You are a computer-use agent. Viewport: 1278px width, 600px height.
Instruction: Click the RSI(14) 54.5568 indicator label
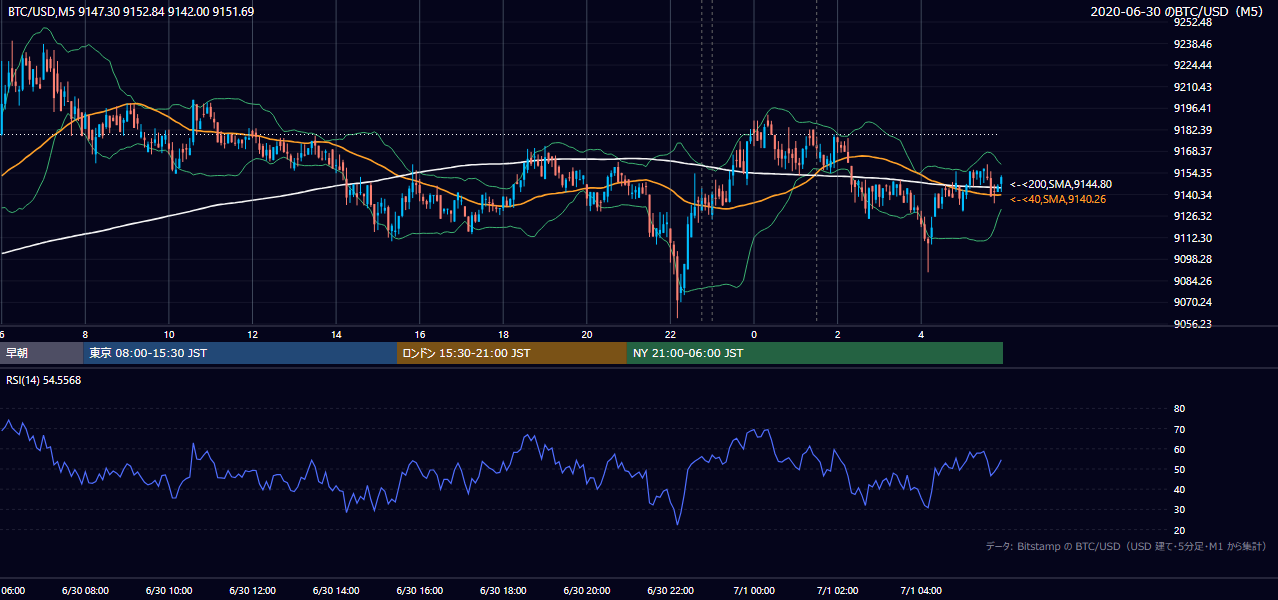pyautogui.click(x=44, y=380)
